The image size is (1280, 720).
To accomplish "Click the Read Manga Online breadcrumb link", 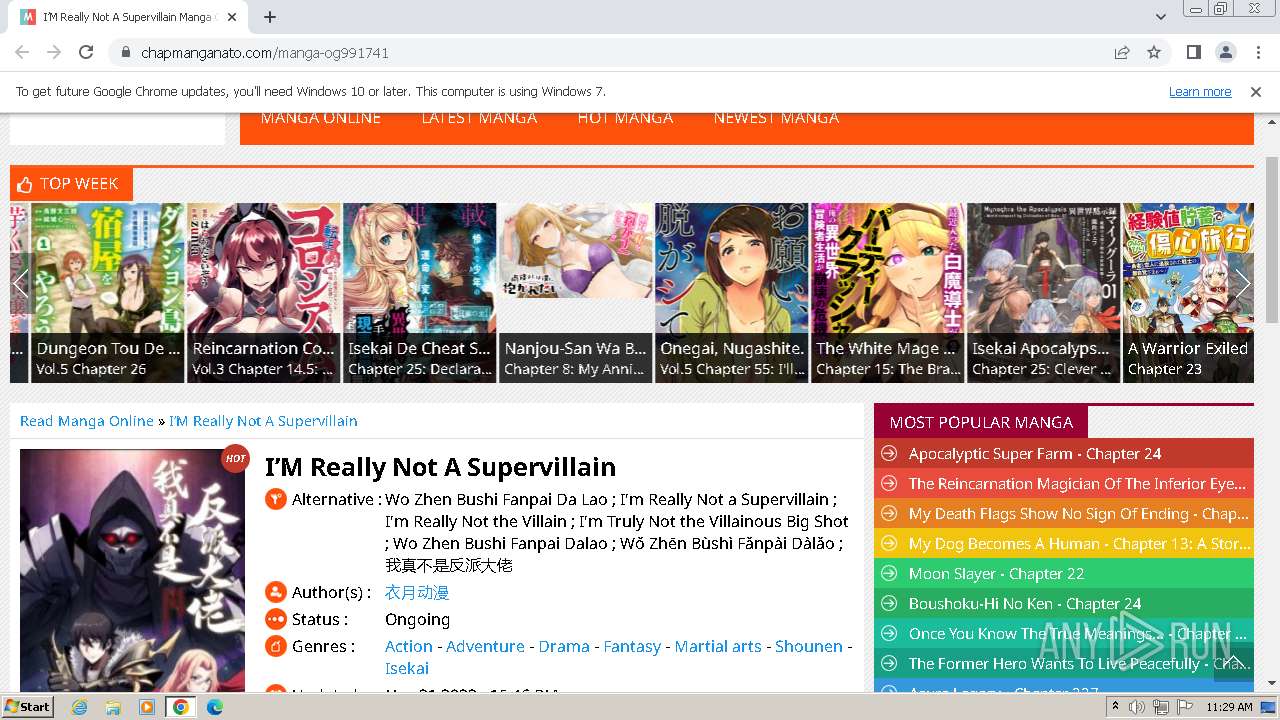I will coord(87,421).
